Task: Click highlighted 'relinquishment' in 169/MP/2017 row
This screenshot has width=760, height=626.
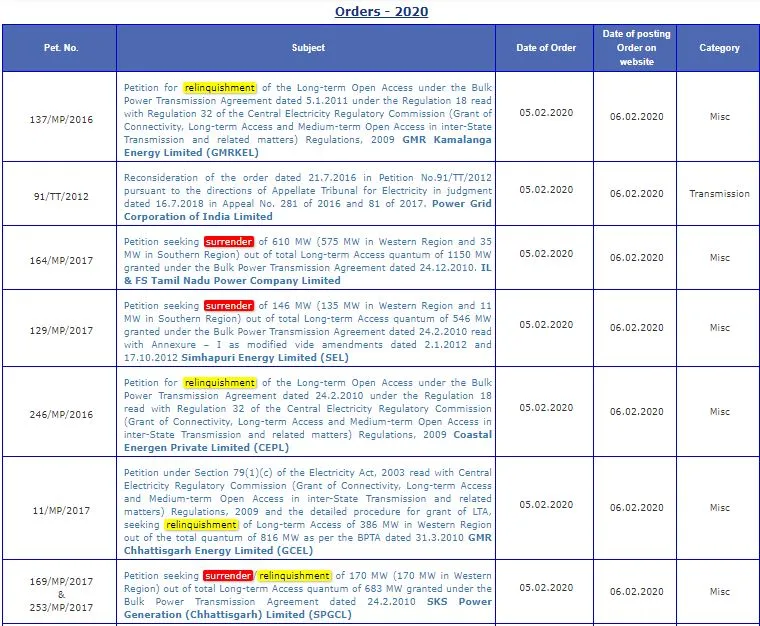Action: (294, 575)
